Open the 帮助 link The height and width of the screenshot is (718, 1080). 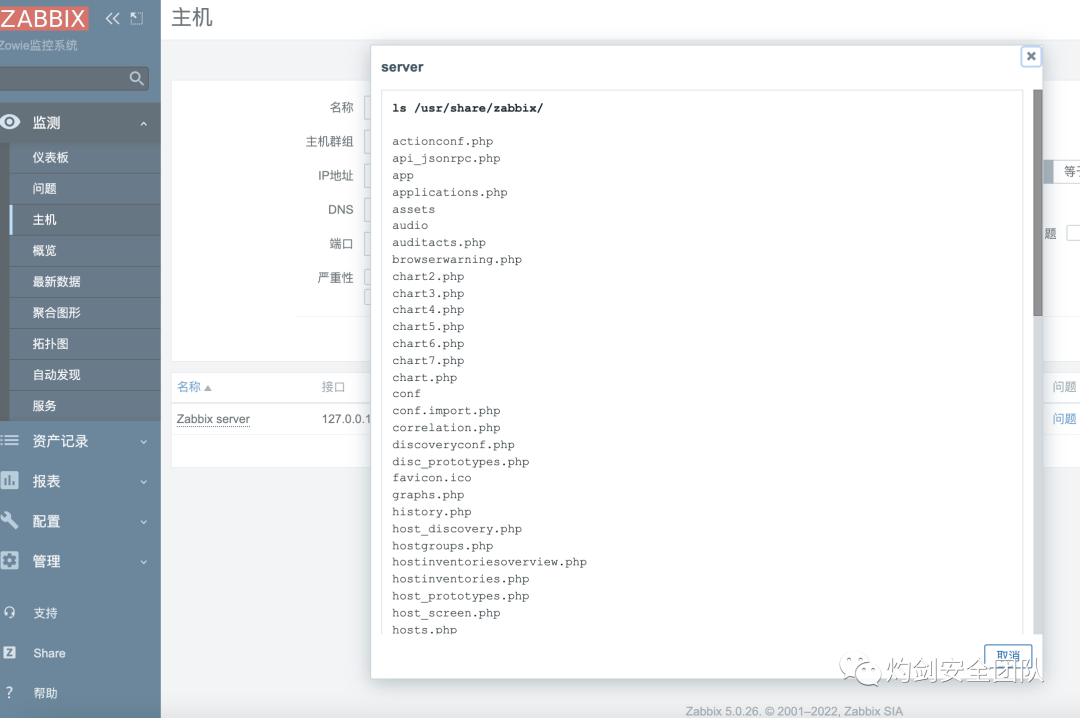(x=45, y=693)
